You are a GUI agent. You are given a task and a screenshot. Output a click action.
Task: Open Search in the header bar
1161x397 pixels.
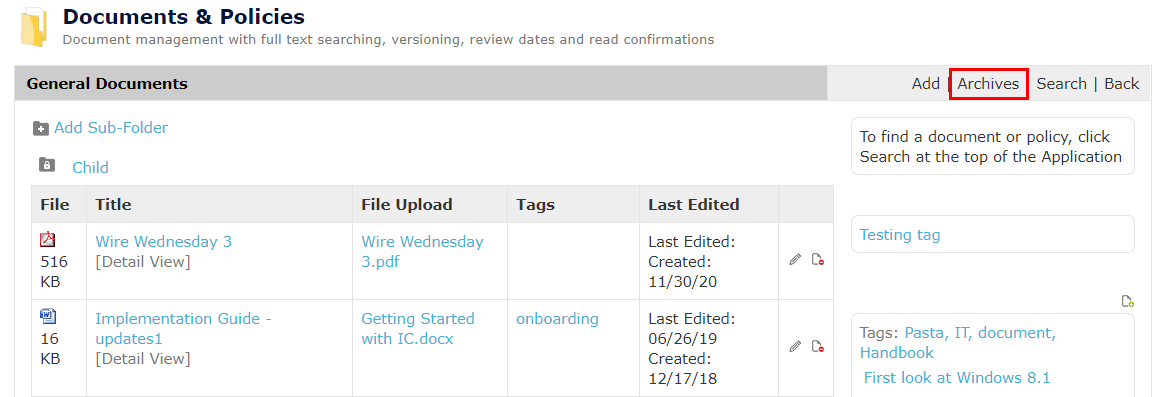click(x=1061, y=84)
